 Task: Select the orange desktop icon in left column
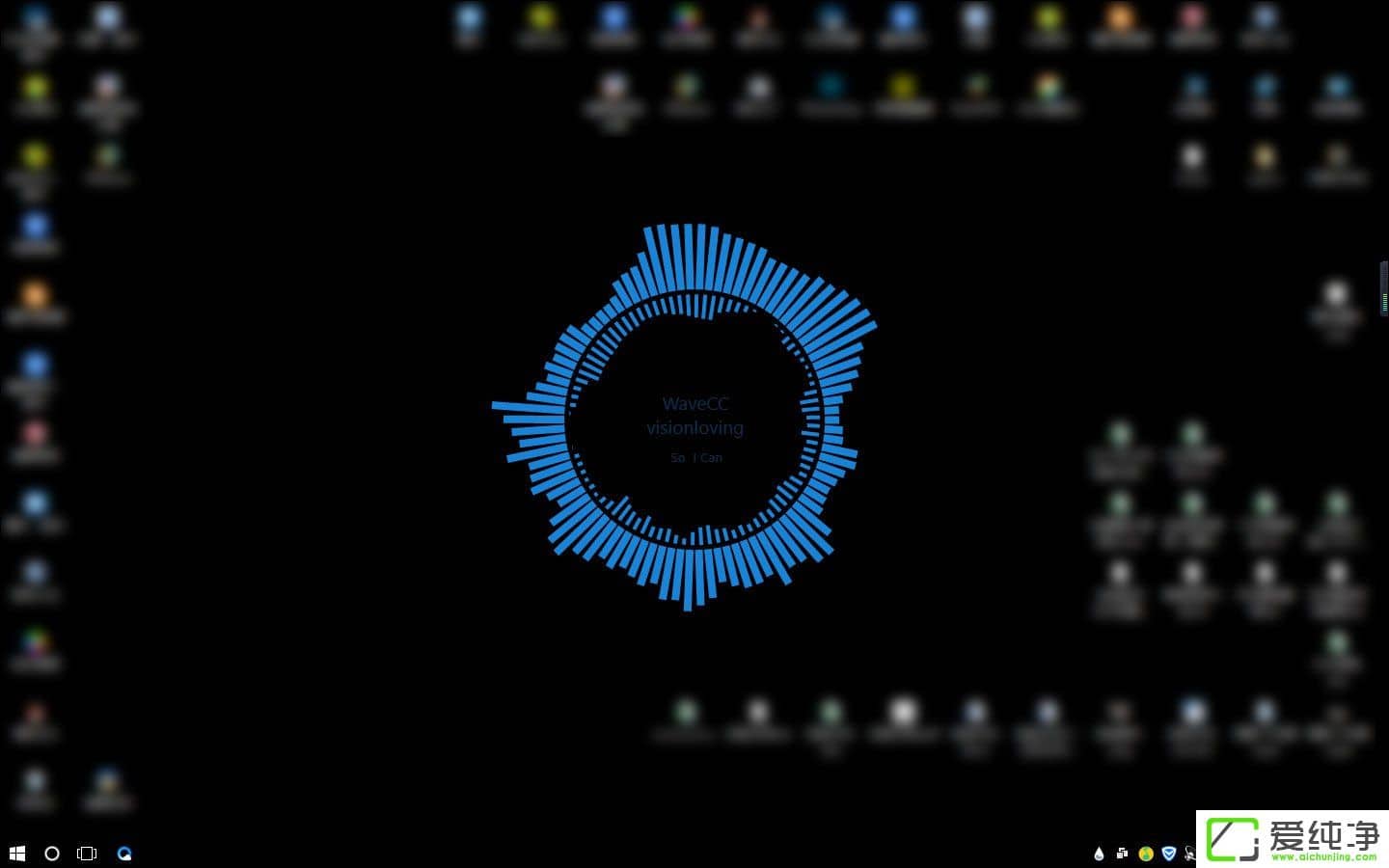36,294
